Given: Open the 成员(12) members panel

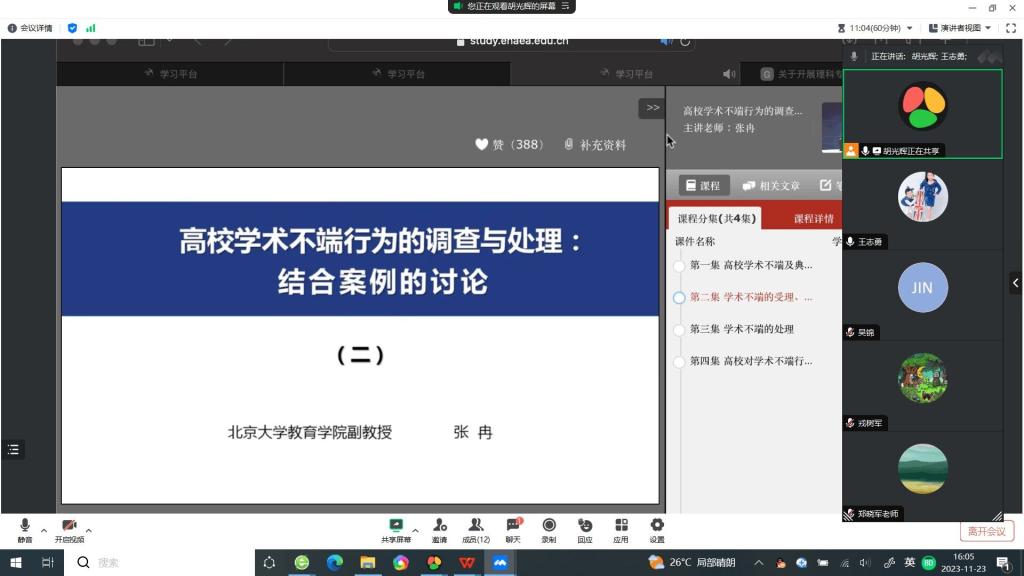Looking at the screenshot, I should pos(476,530).
